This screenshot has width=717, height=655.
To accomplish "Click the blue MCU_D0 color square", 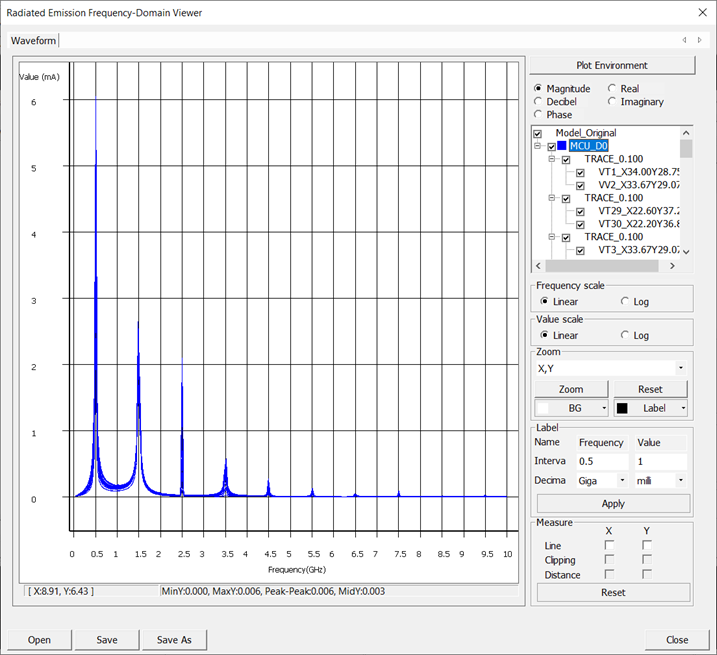I will pyautogui.click(x=561, y=146).
